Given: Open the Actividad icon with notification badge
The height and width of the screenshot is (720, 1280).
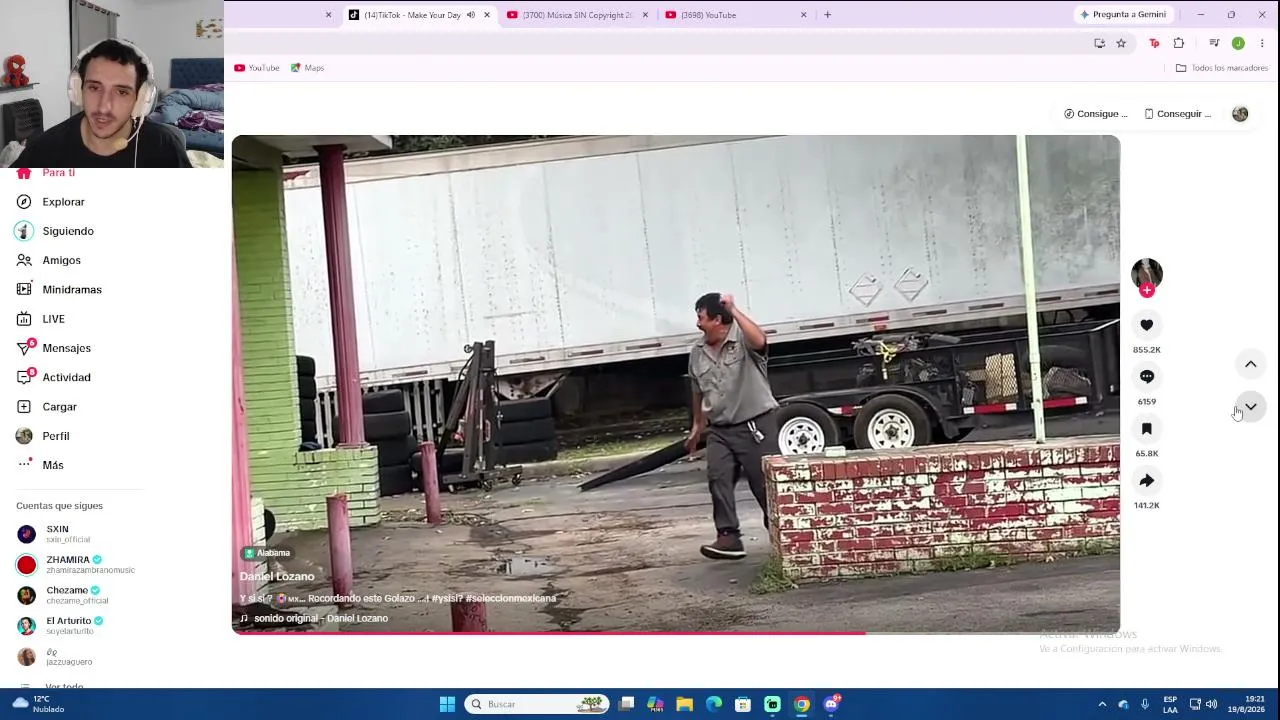Looking at the screenshot, I should click(24, 377).
